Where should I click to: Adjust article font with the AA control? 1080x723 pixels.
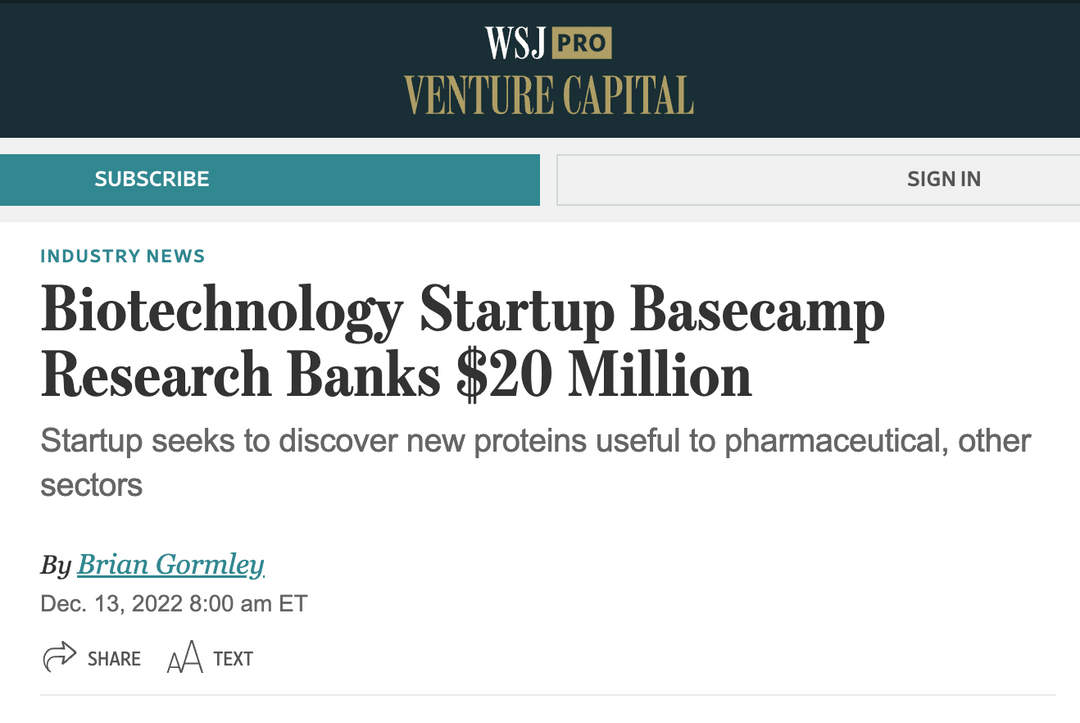[186, 657]
